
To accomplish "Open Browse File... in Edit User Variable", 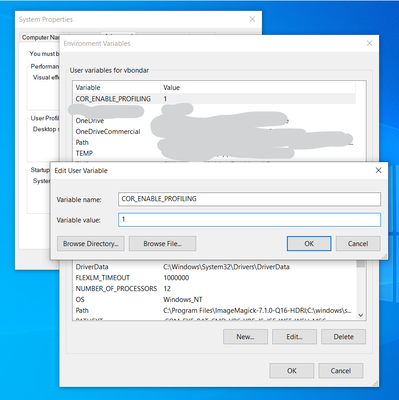I will point(162,244).
